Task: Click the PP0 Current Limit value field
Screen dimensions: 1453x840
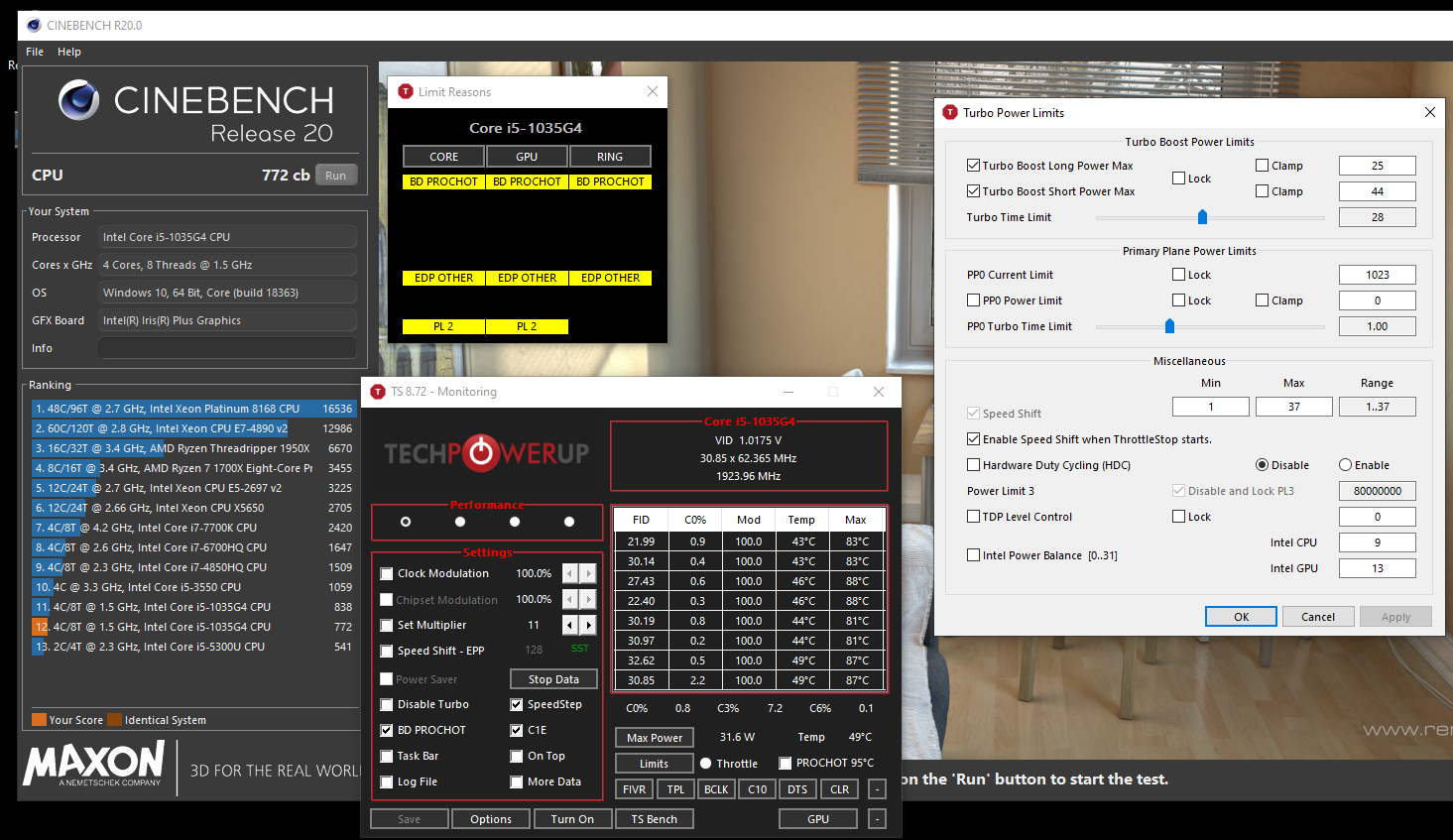Action: [x=1377, y=275]
